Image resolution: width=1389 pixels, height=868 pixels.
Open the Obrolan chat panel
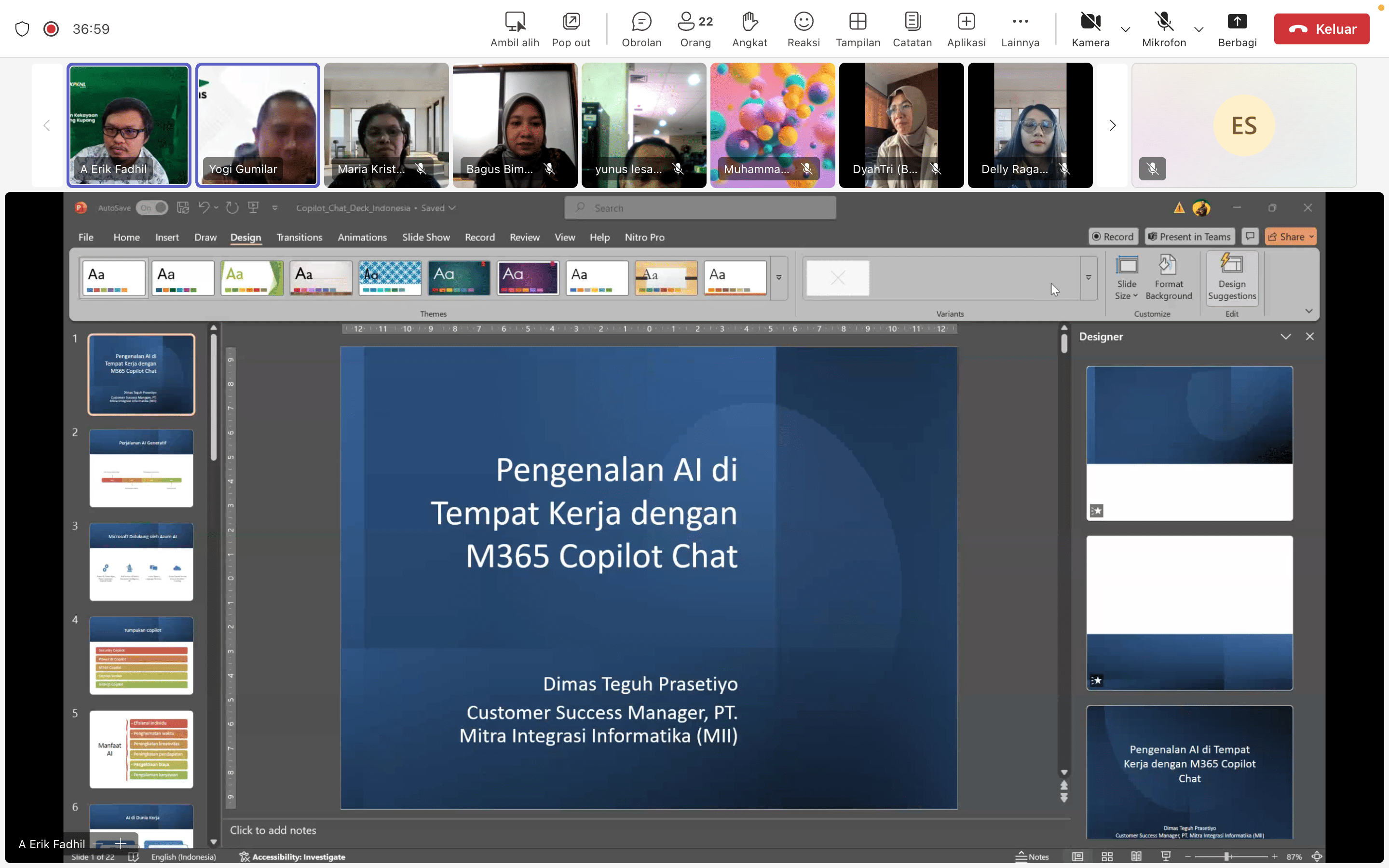click(641, 29)
